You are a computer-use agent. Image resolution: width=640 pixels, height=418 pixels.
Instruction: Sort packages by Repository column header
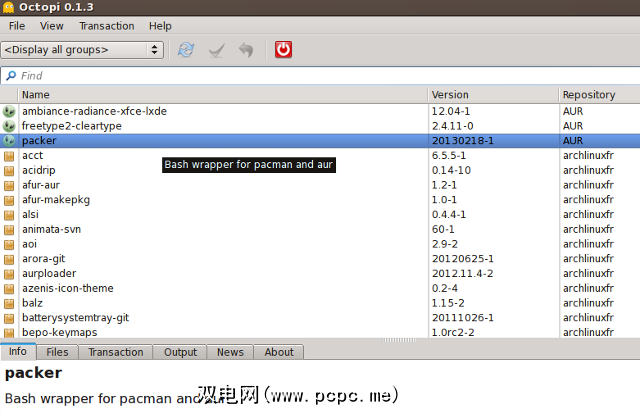click(599, 95)
